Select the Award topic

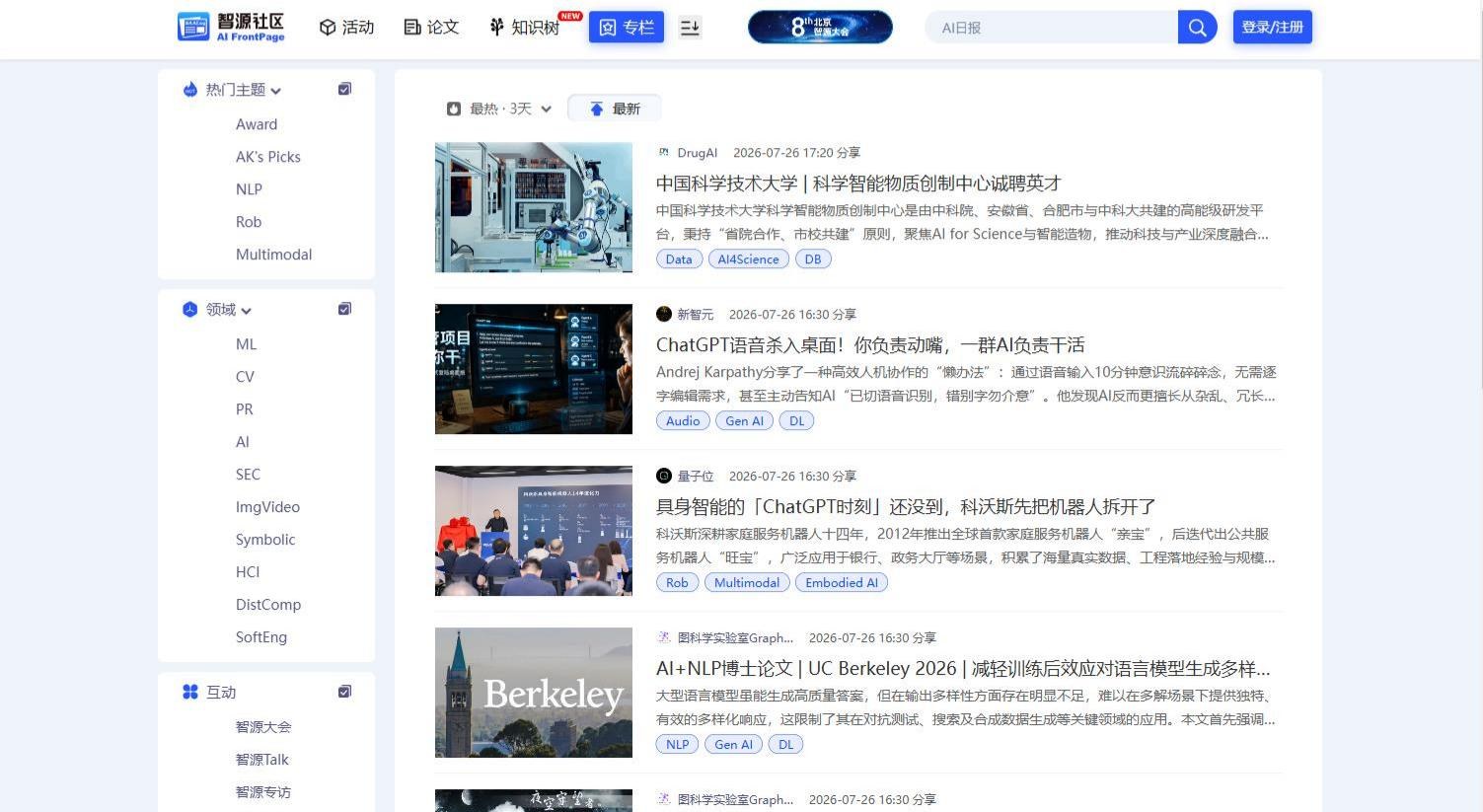coord(257,124)
